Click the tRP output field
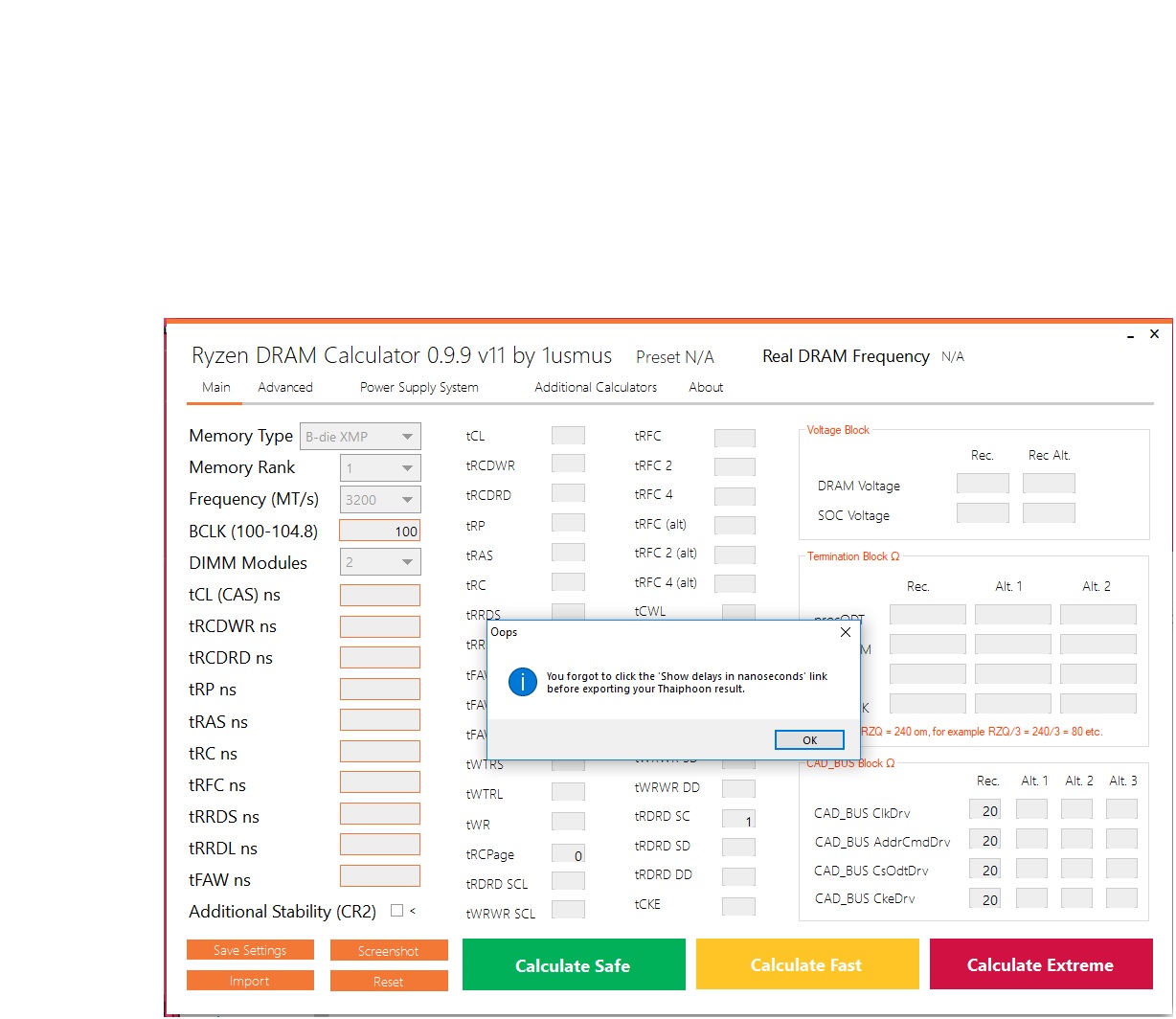 click(x=568, y=523)
